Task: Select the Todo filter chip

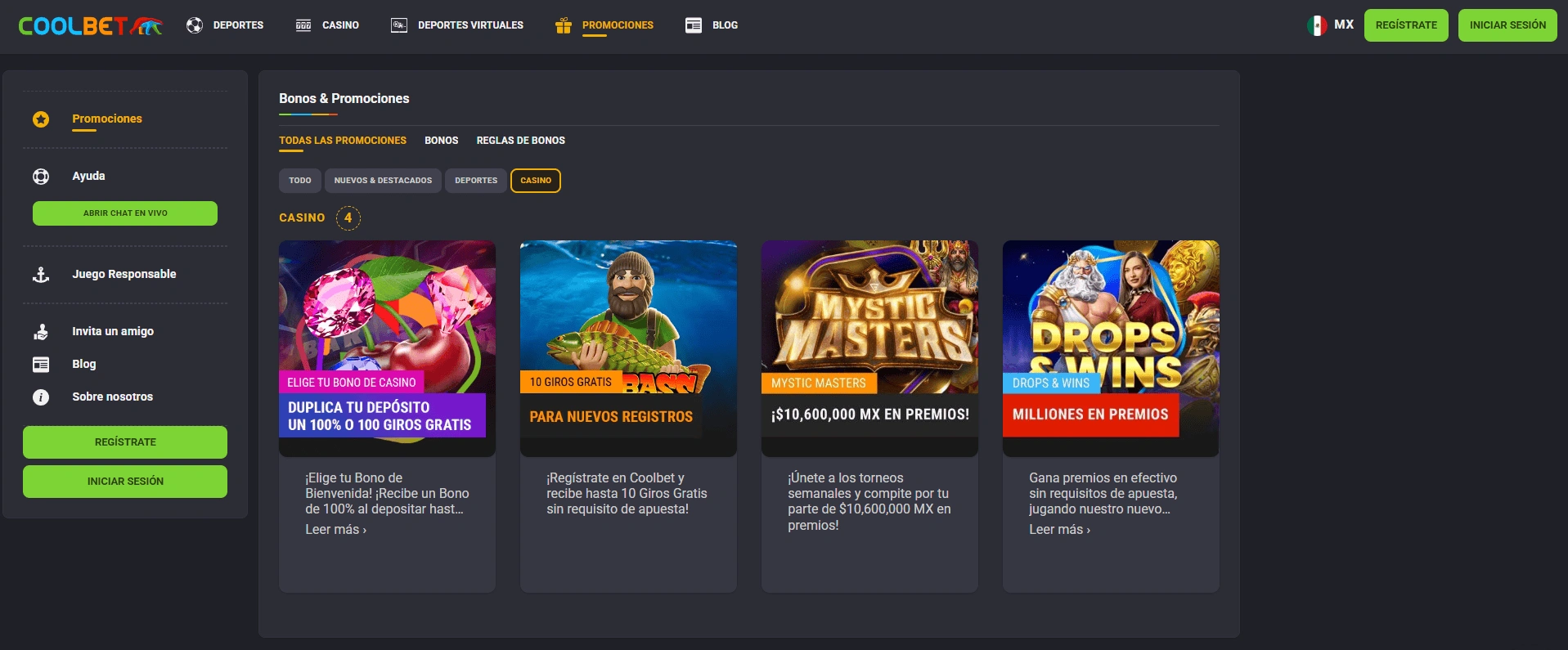Action: [x=300, y=181]
